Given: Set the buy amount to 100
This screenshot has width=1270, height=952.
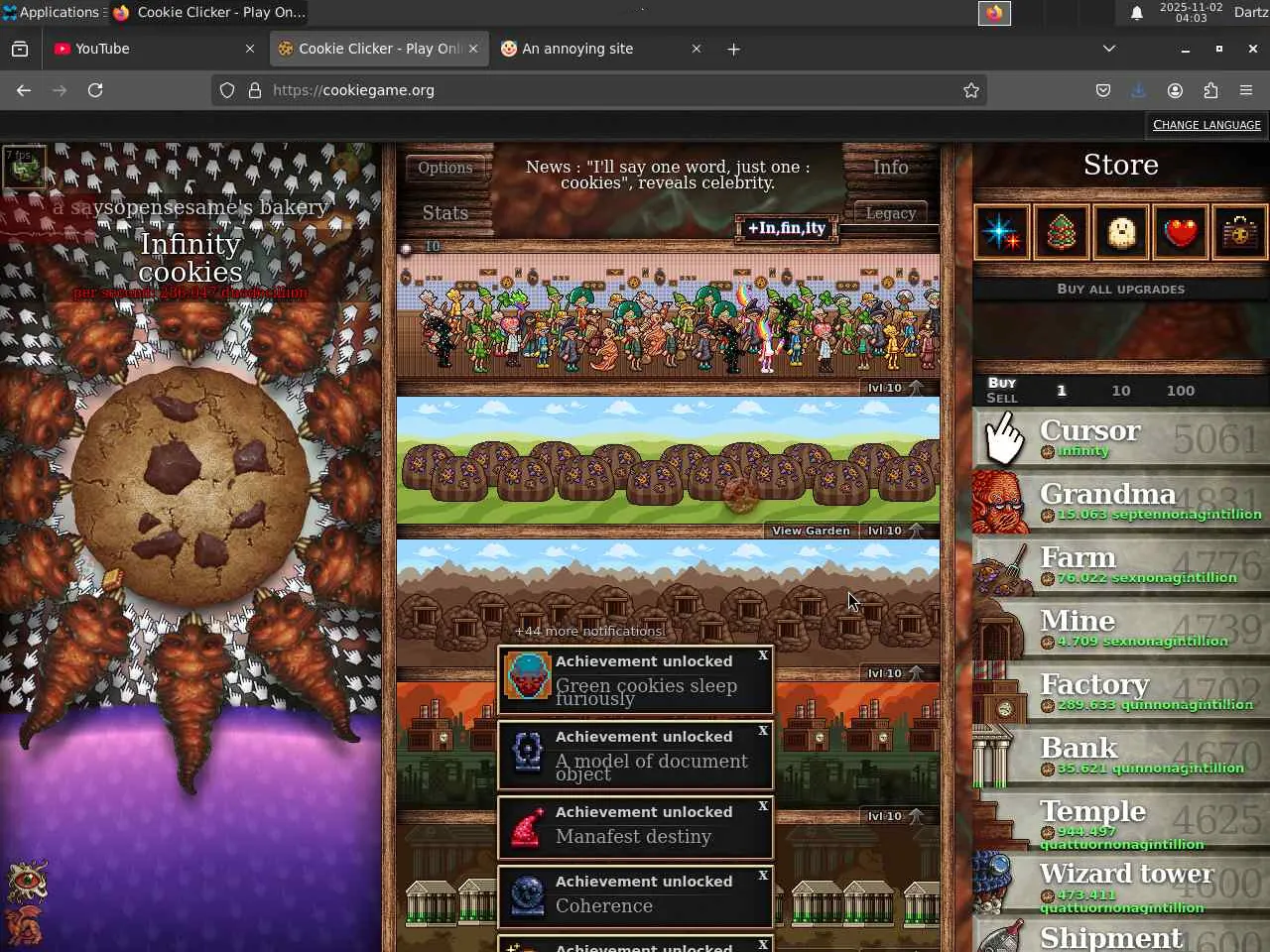Looking at the screenshot, I should 1181,391.
